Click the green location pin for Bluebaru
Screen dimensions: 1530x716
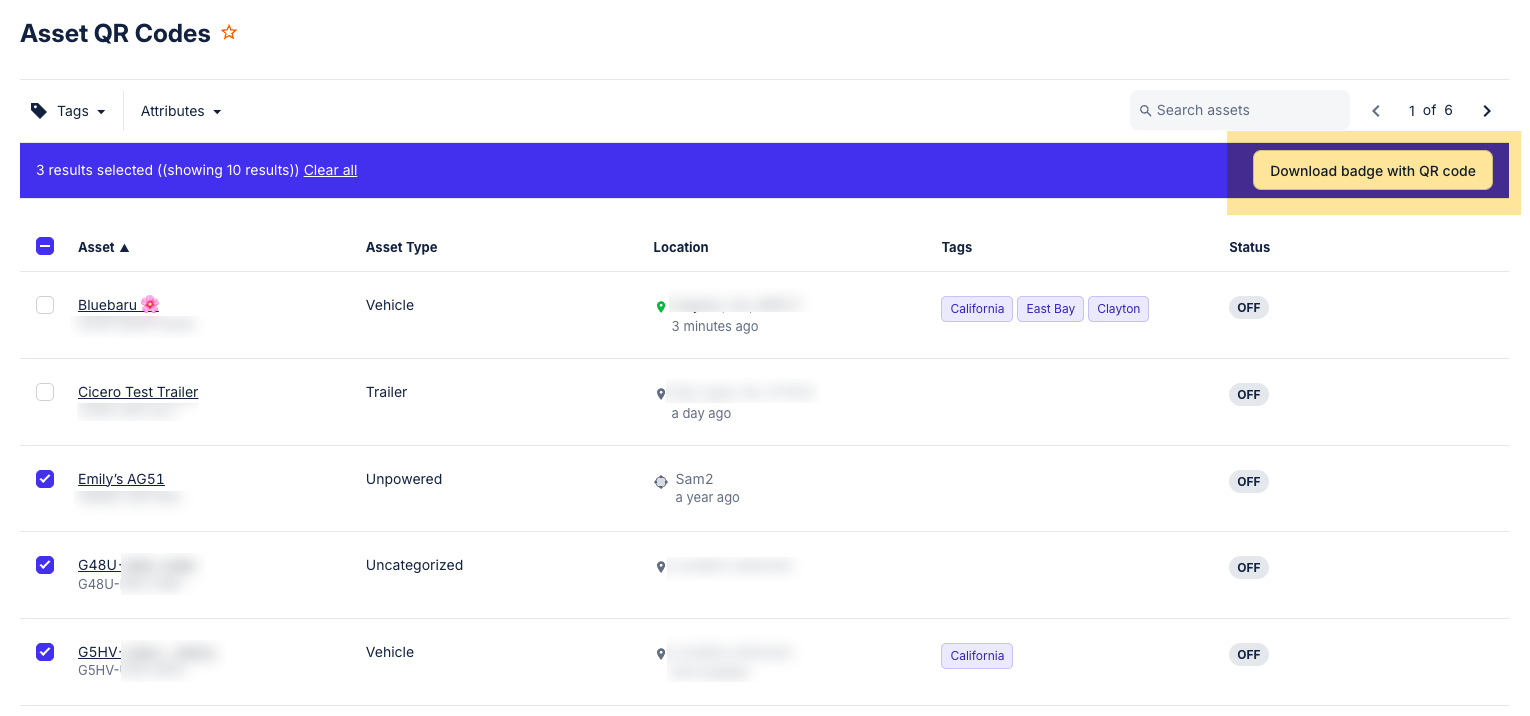click(660, 307)
